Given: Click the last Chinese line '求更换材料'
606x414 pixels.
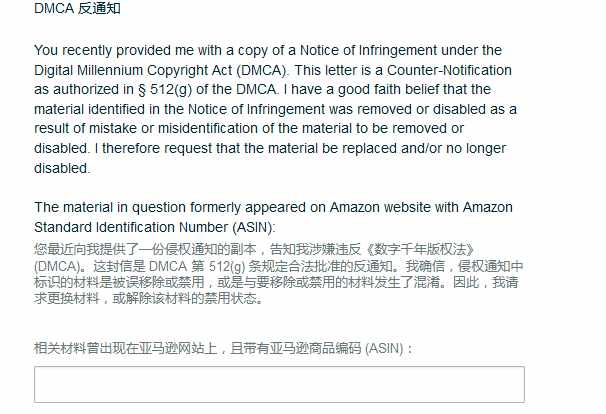Looking at the screenshot, I should click(x=149, y=298).
